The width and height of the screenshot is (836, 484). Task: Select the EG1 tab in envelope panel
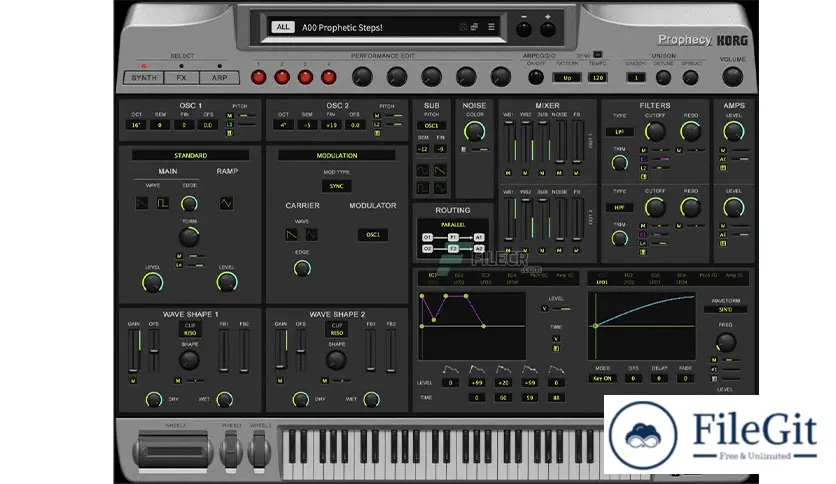tap(432, 275)
